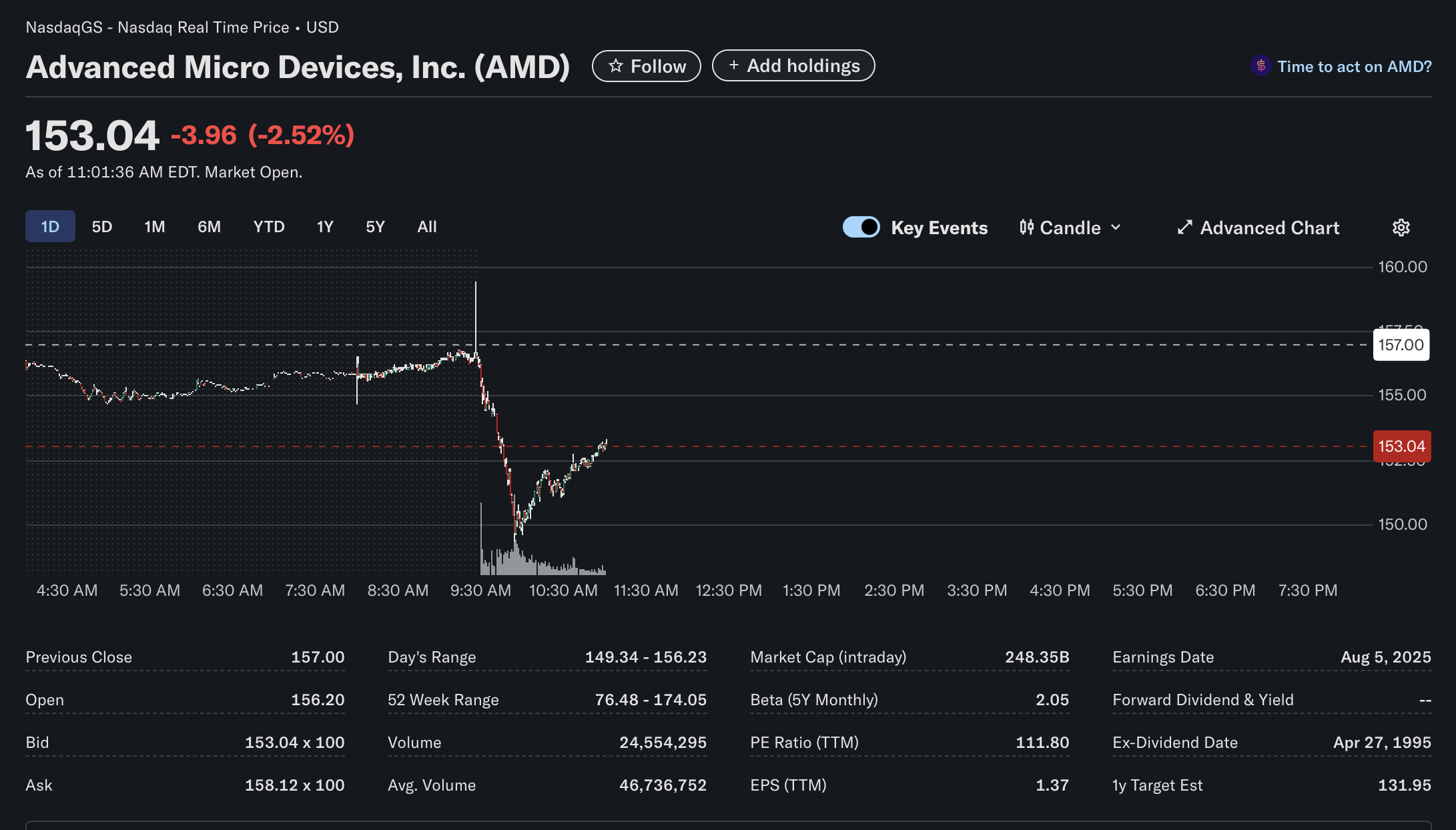Image resolution: width=1456 pixels, height=830 pixels.
Task: Click the 4:30 PM time axis label
Action: point(1060,590)
